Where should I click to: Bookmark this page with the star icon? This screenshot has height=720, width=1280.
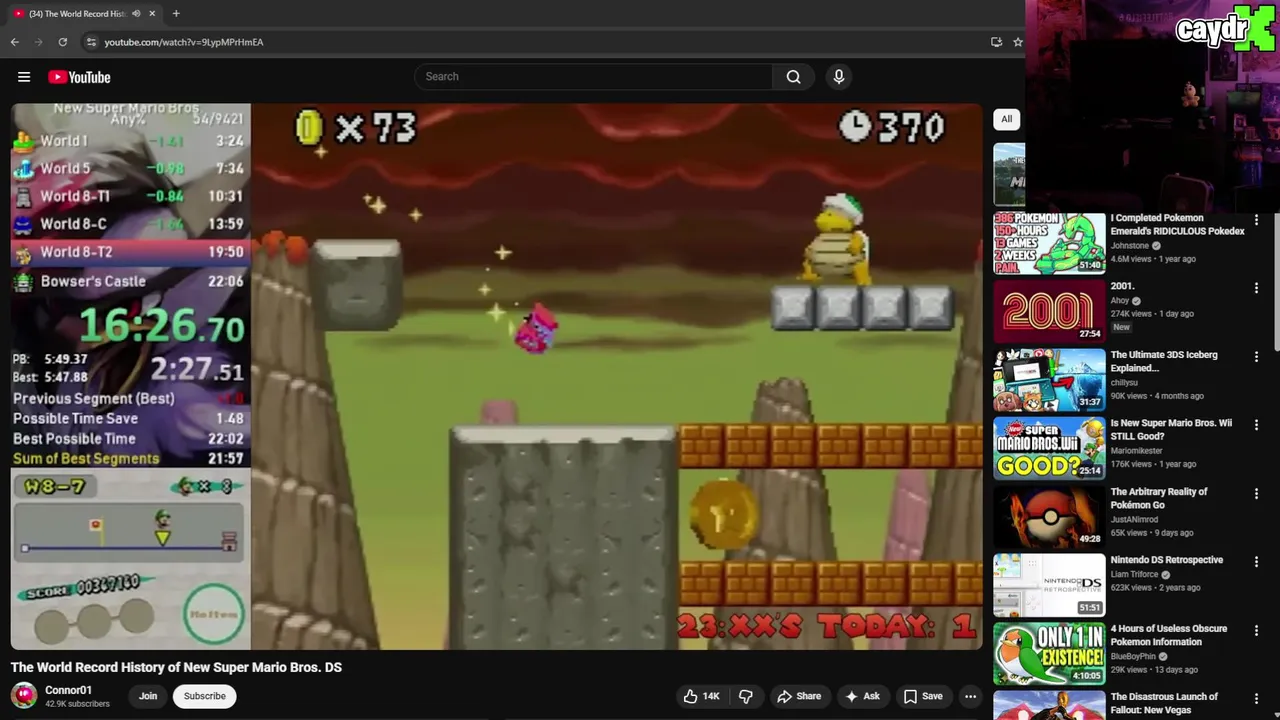tap(1017, 42)
